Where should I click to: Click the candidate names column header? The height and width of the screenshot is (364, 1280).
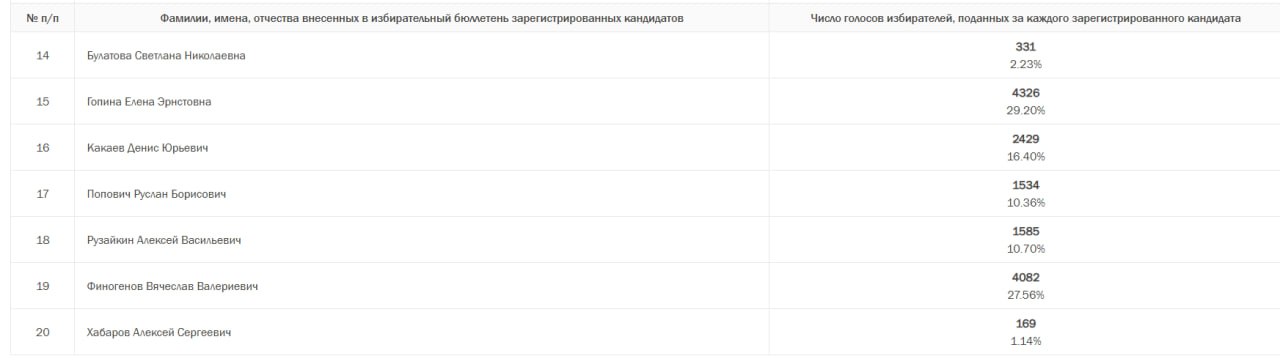(x=422, y=19)
